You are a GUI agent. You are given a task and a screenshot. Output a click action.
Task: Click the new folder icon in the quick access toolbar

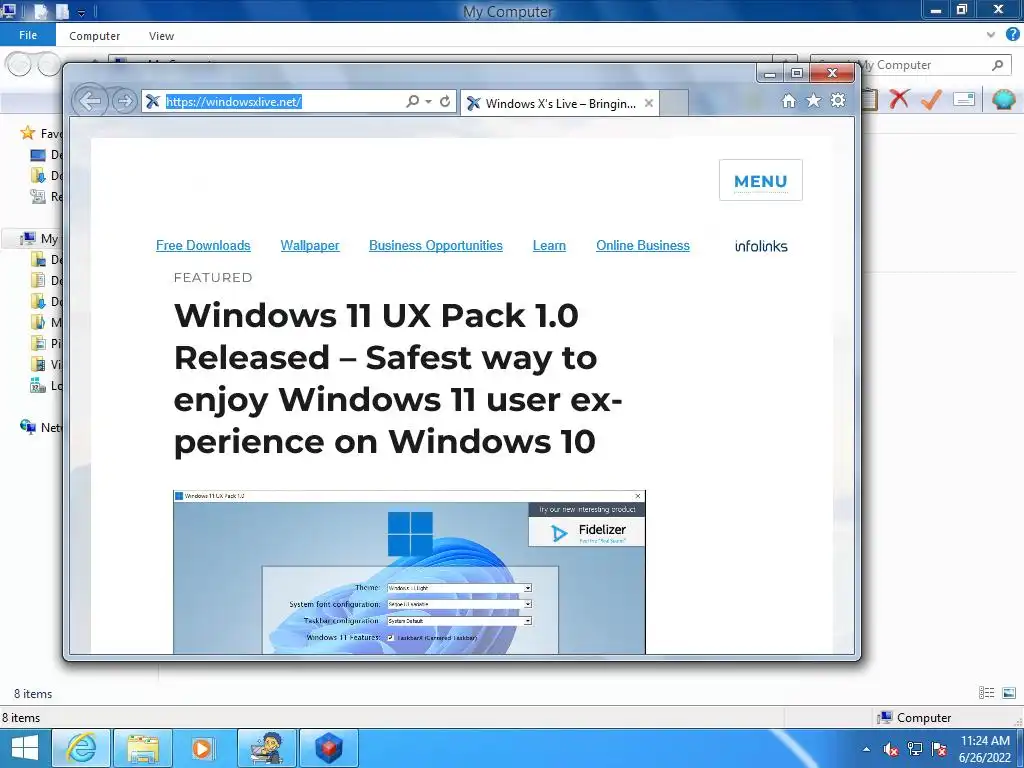62,11
